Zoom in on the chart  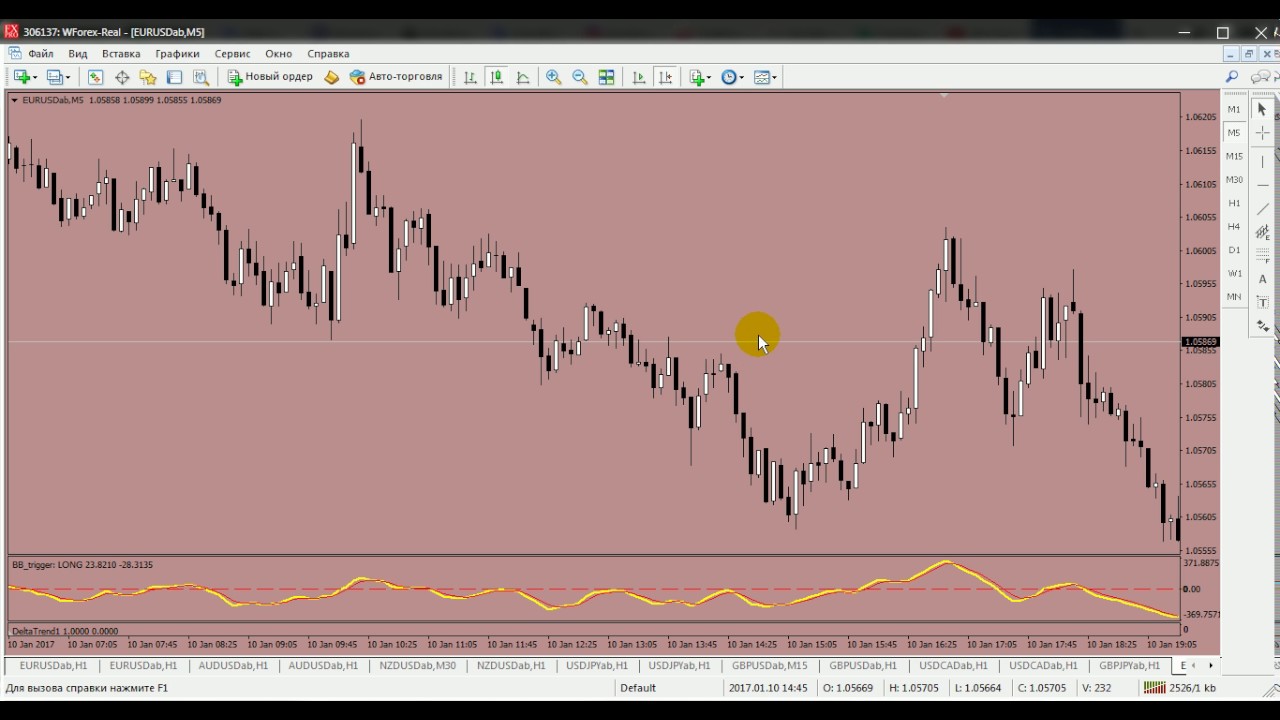click(x=553, y=77)
